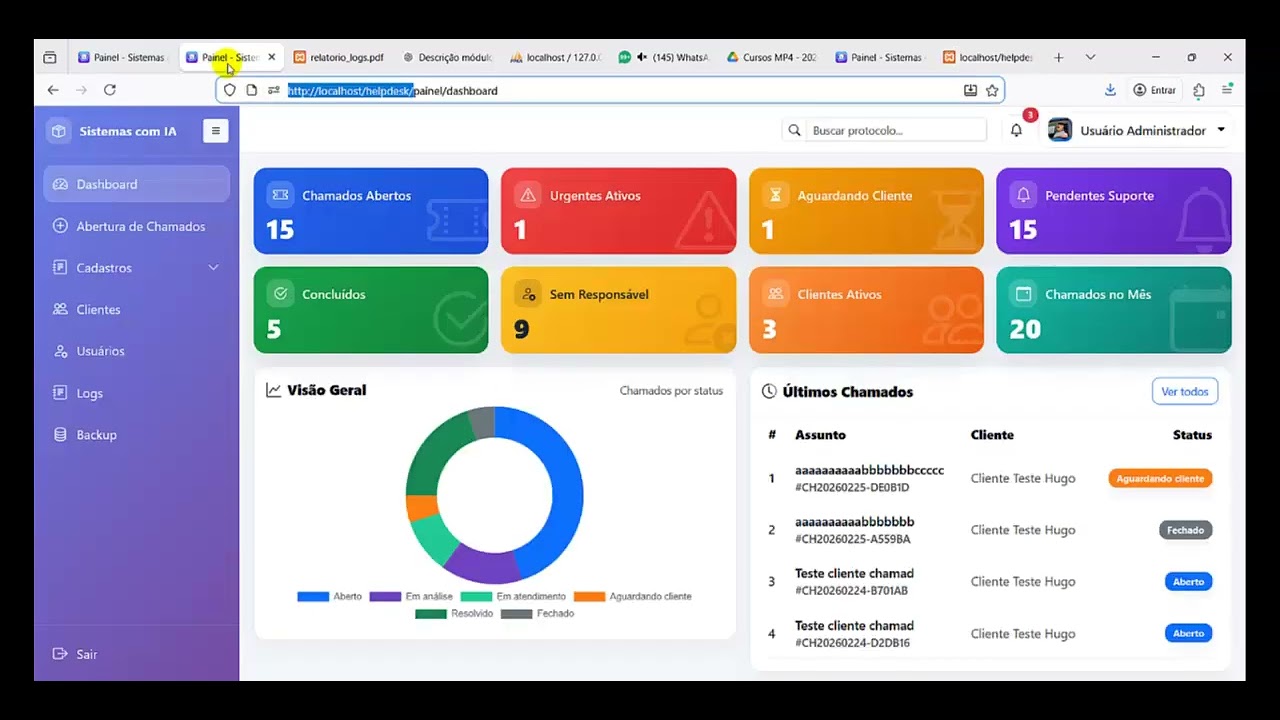Click the browser reload icon
The height and width of the screenshot is (720, 1280).
coord(110,90)
